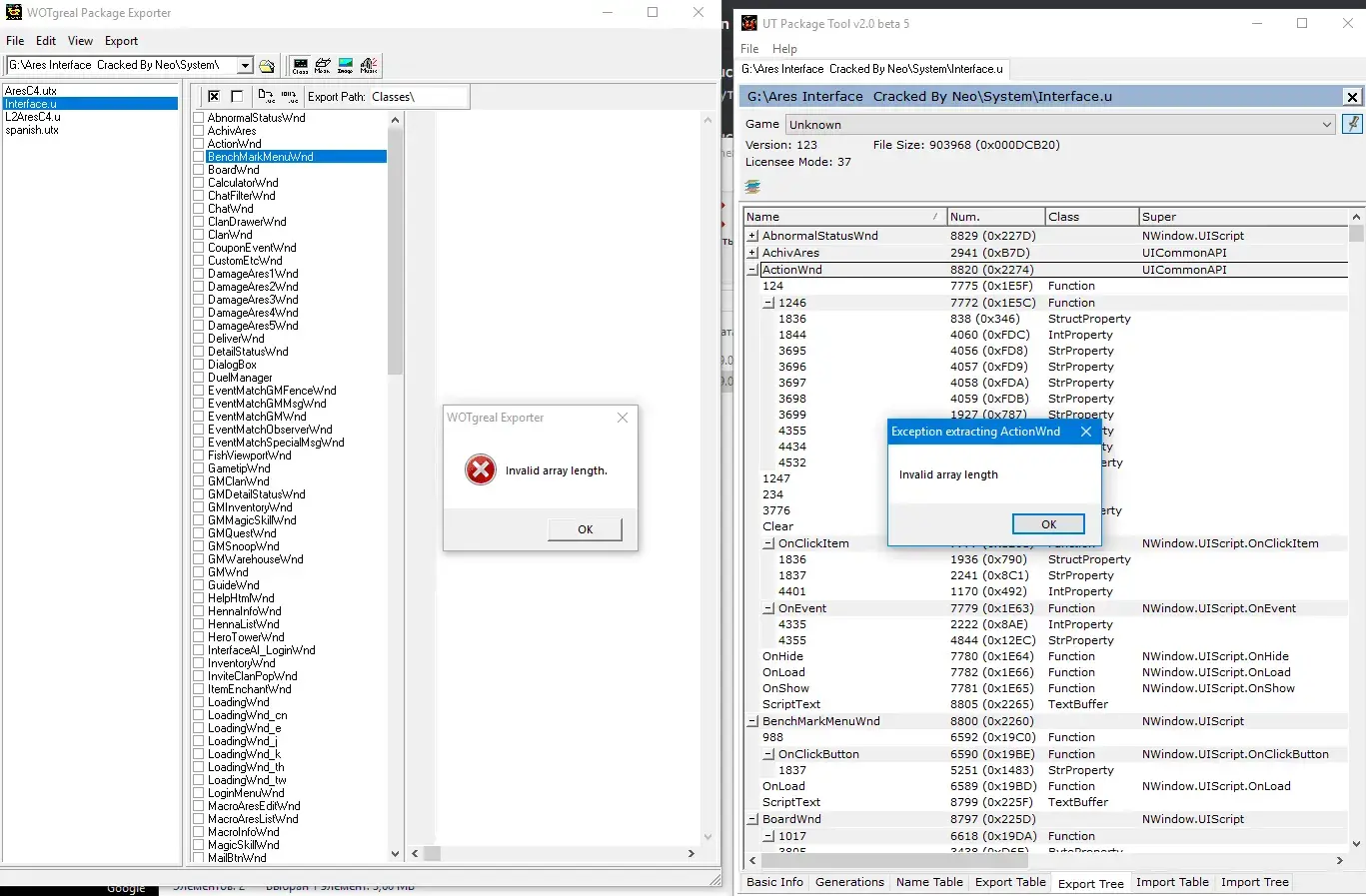1366x896 pixels.
Task: Click the deselect-all empty box icon
Action: click(x=237, y=96)
